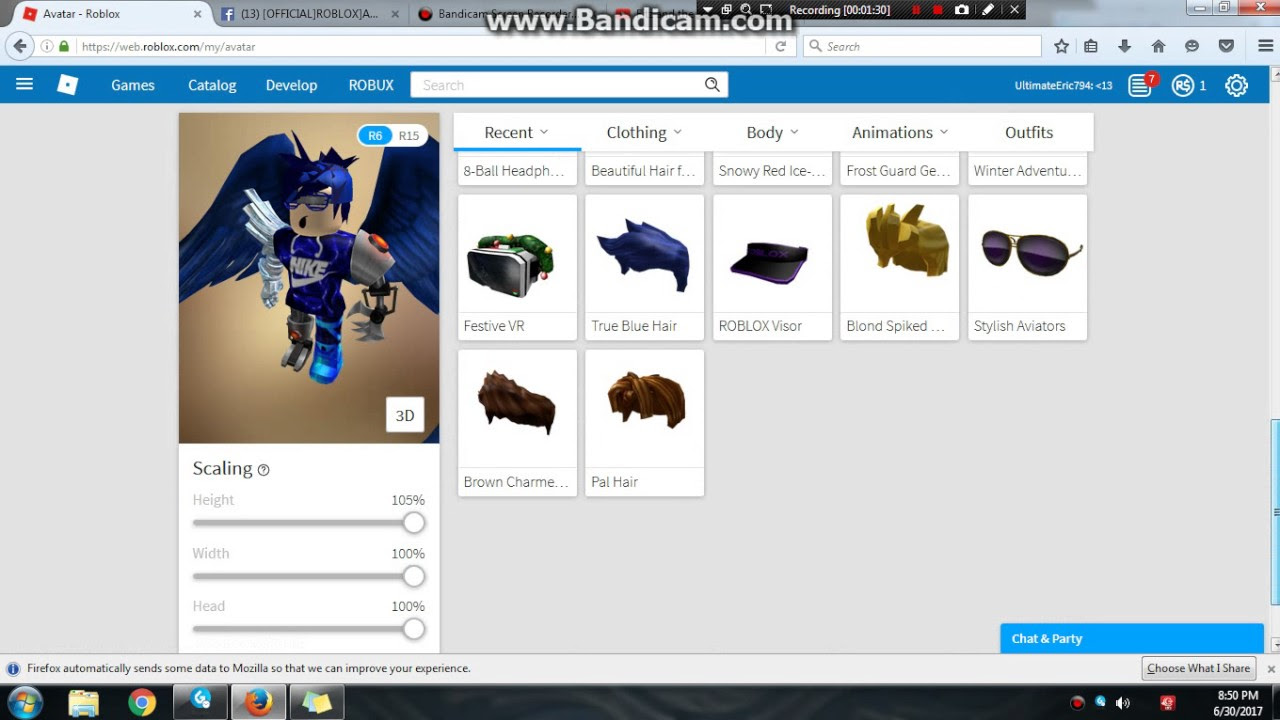Open the sticky notes taskbar icon

pos(317,703)
